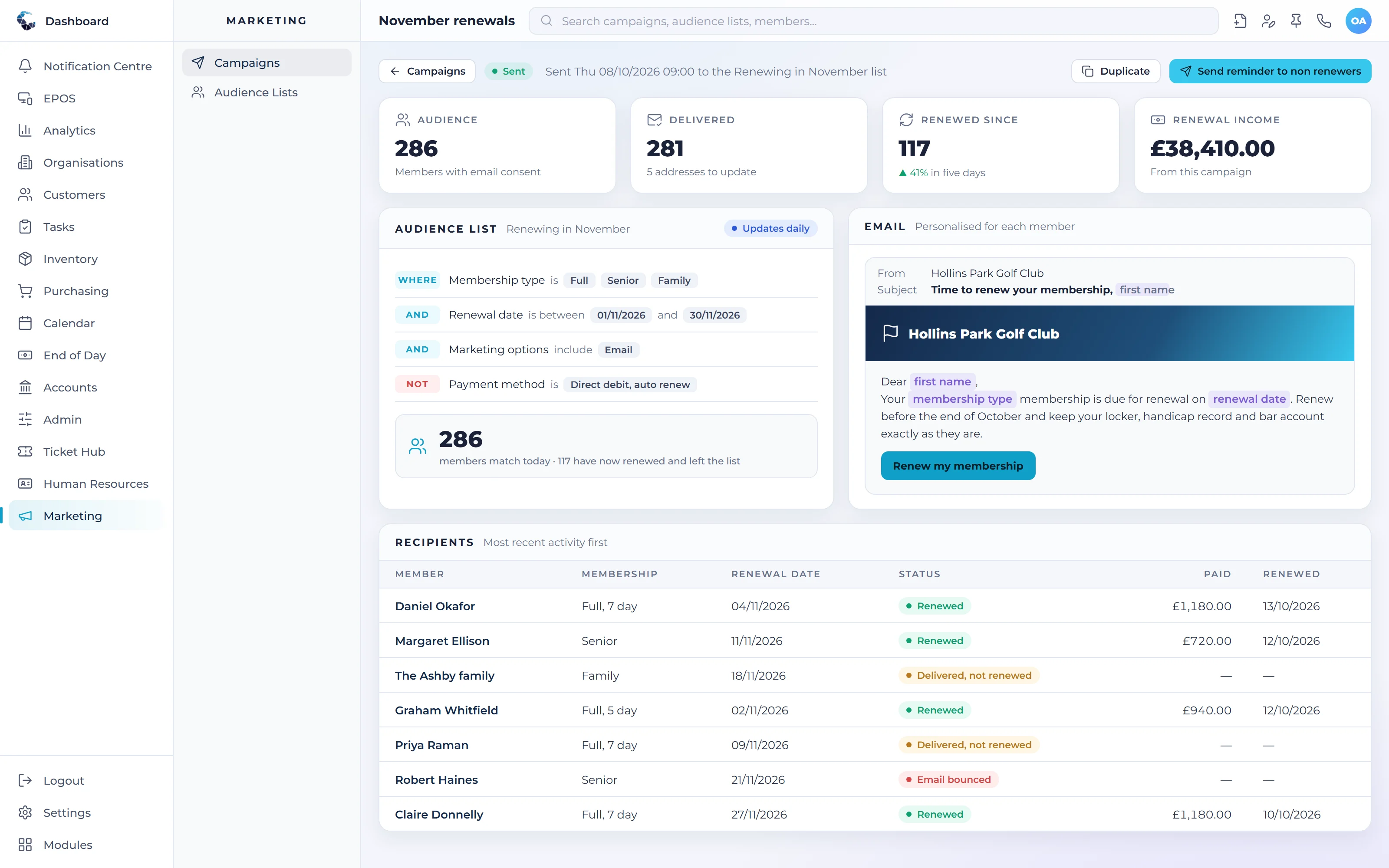Click the Dashboard logo icon

point(26,21)
